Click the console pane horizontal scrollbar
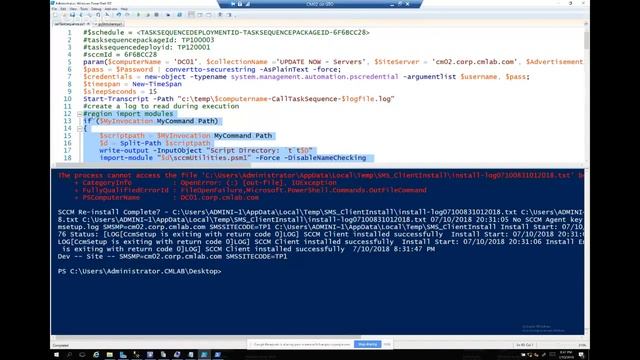The height and width of the screenshot is (360, 640). click(318, 337)
